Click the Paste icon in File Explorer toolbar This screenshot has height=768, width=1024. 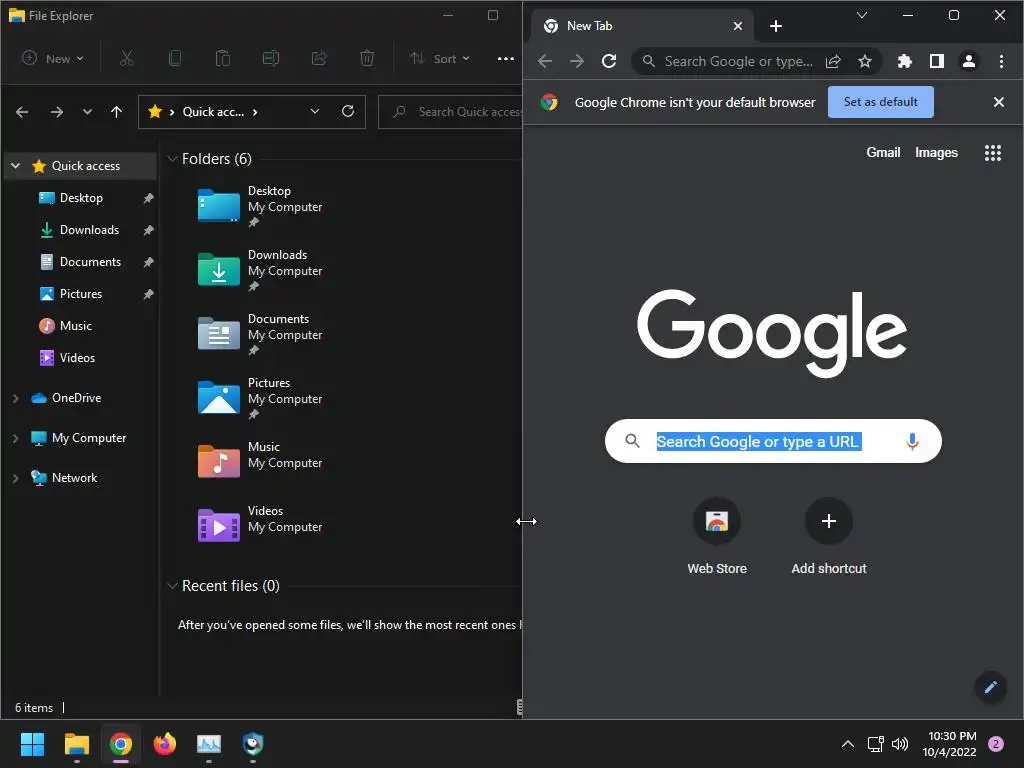(223, 59)
